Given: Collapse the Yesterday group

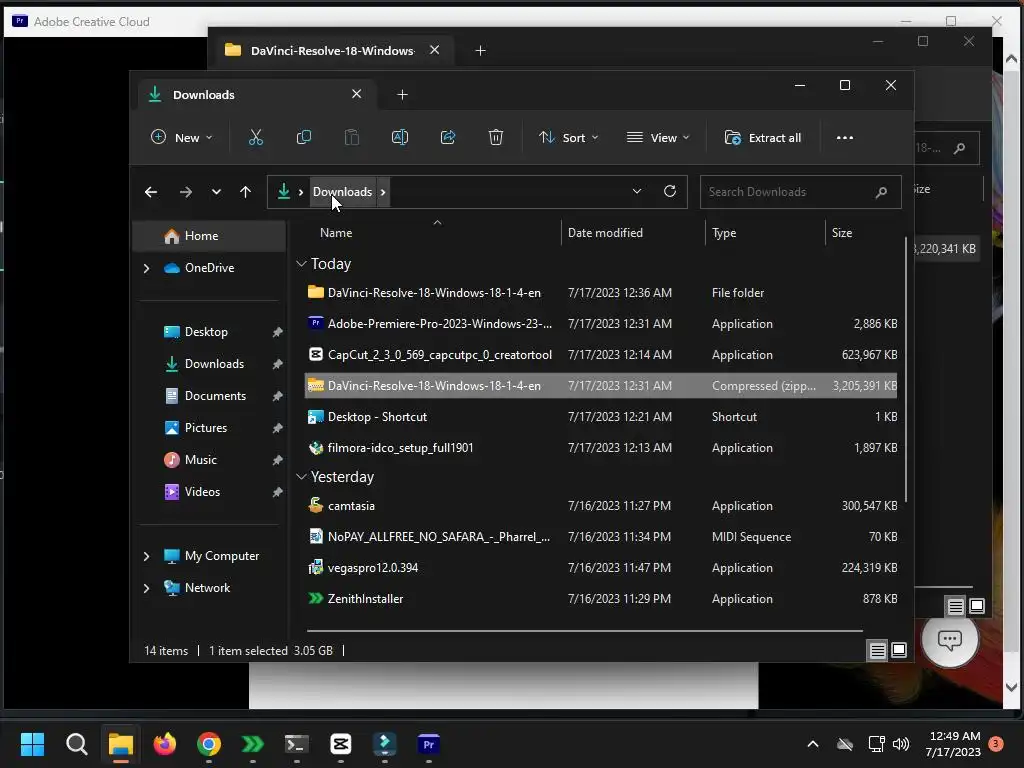Looking at the screenshot, I should [x=301, y=477].
